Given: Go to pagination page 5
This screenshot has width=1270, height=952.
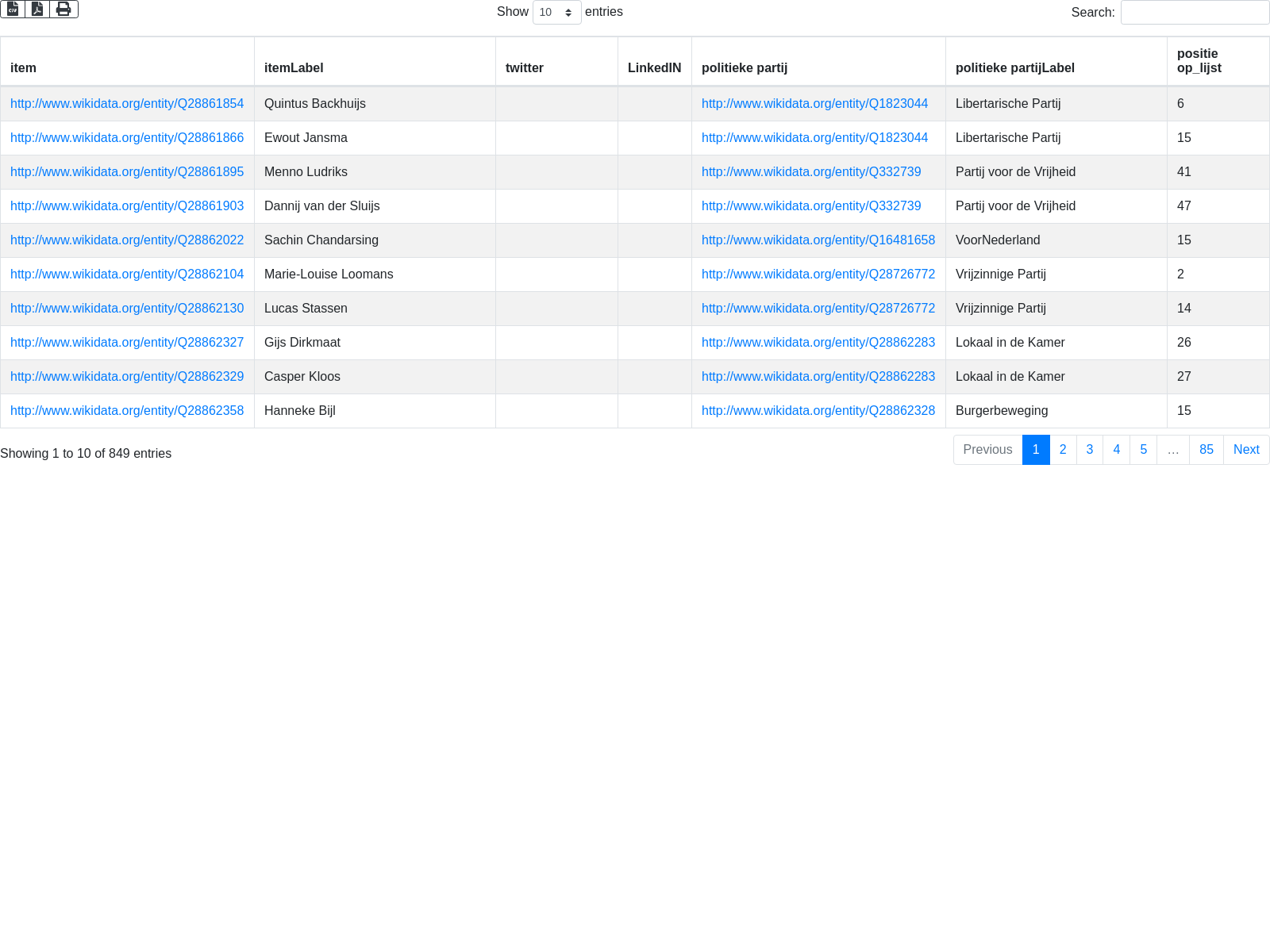Looking at the screenshot, I should click(1144, 450).
